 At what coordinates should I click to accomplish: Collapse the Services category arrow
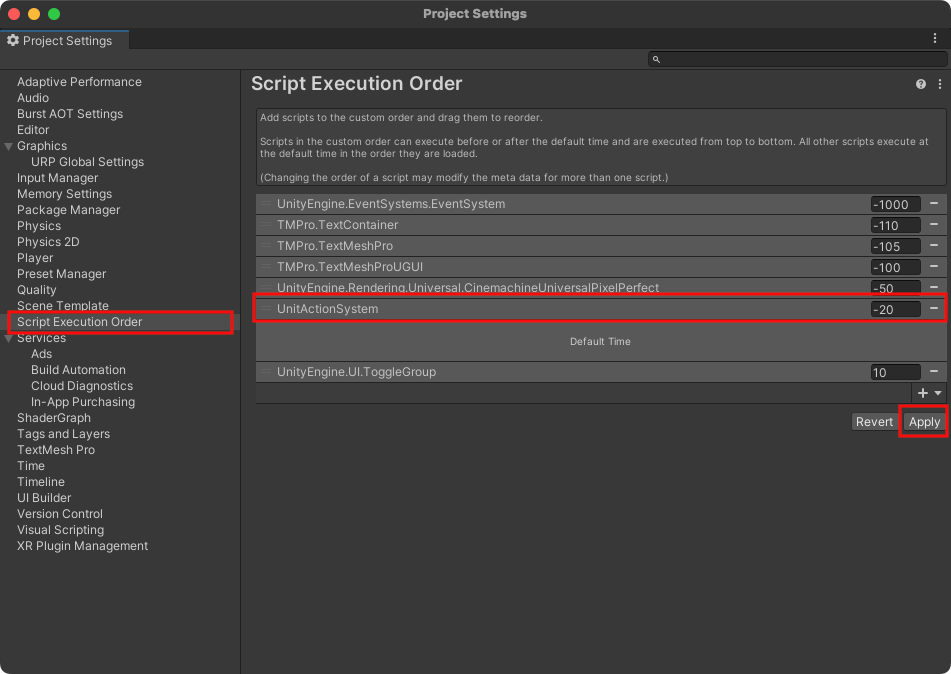point(9,338)
